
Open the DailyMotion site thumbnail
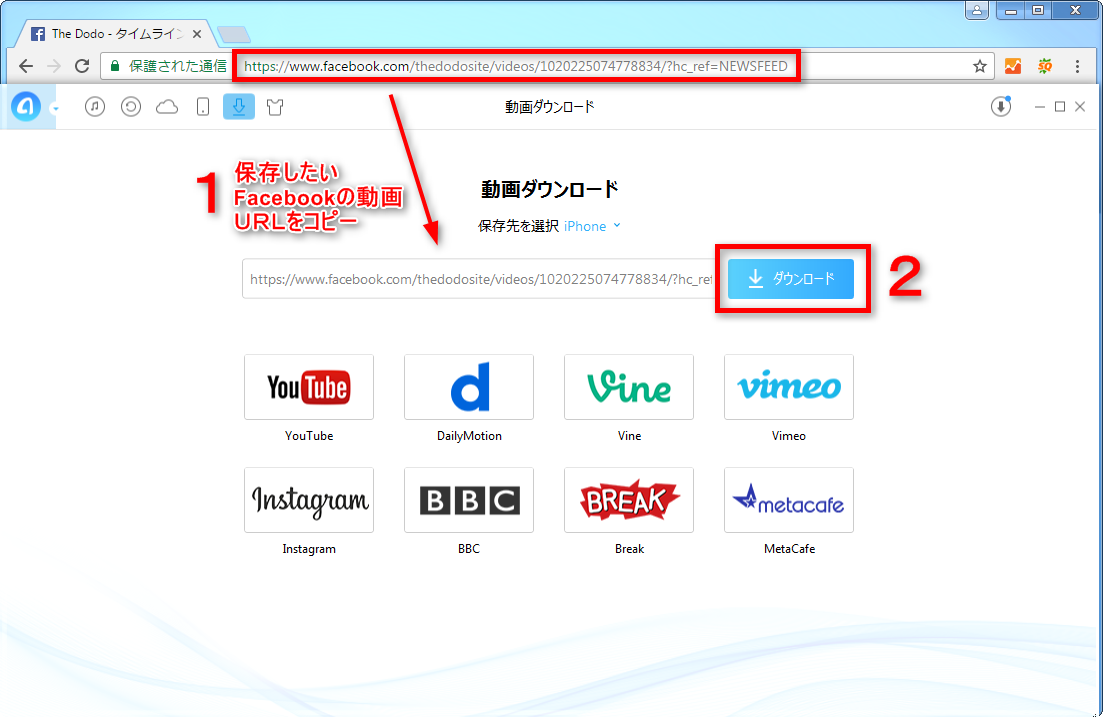click(468, 387)
